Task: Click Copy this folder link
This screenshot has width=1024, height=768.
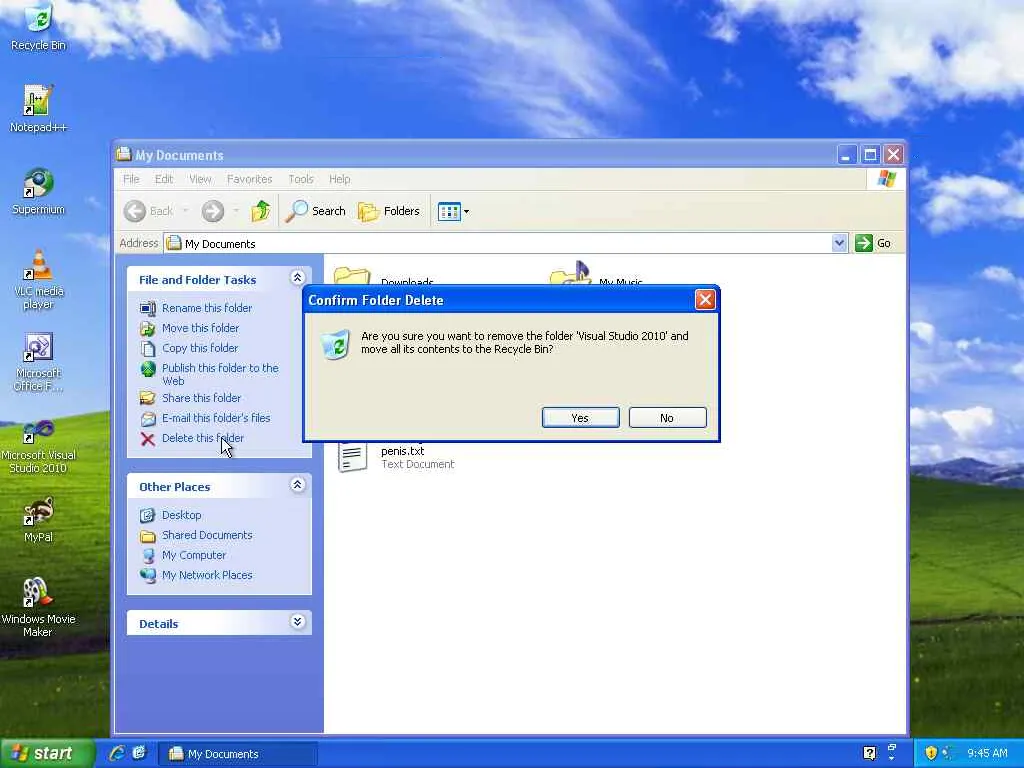Action: pos(200,348)
